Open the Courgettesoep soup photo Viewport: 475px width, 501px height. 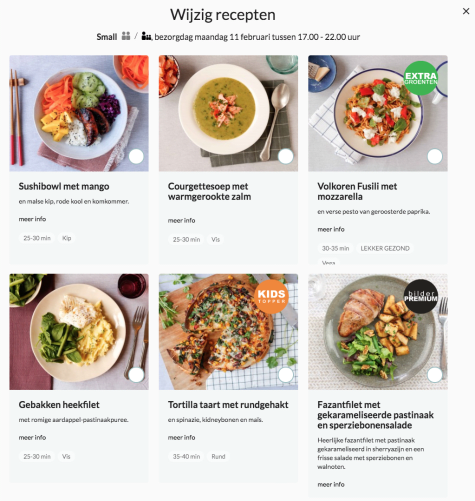(228, 113)
